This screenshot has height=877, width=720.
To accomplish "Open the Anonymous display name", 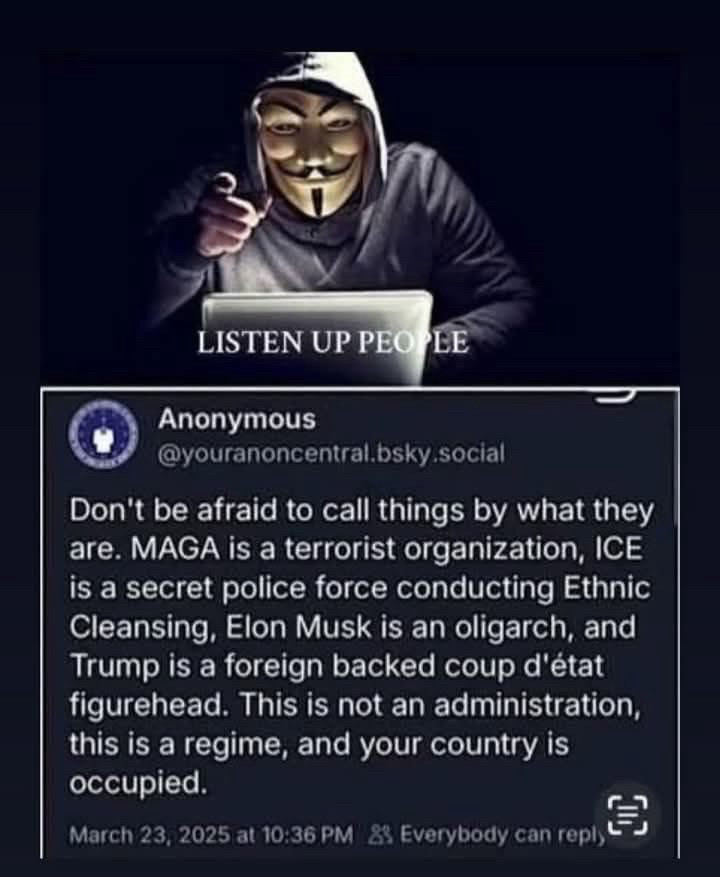I will (237, 419).
